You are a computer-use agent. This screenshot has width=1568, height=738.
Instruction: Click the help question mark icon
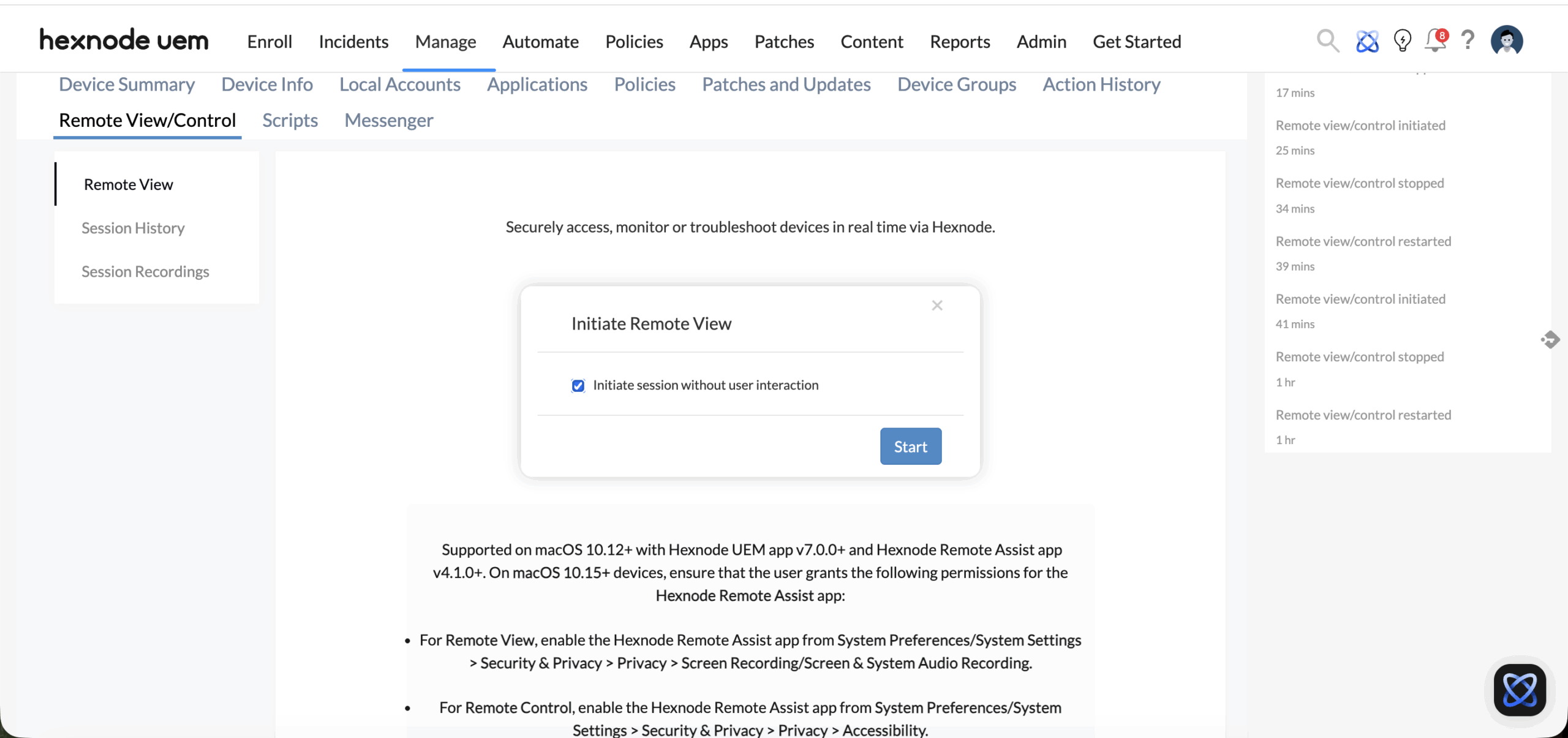[x=1468, y=41]
